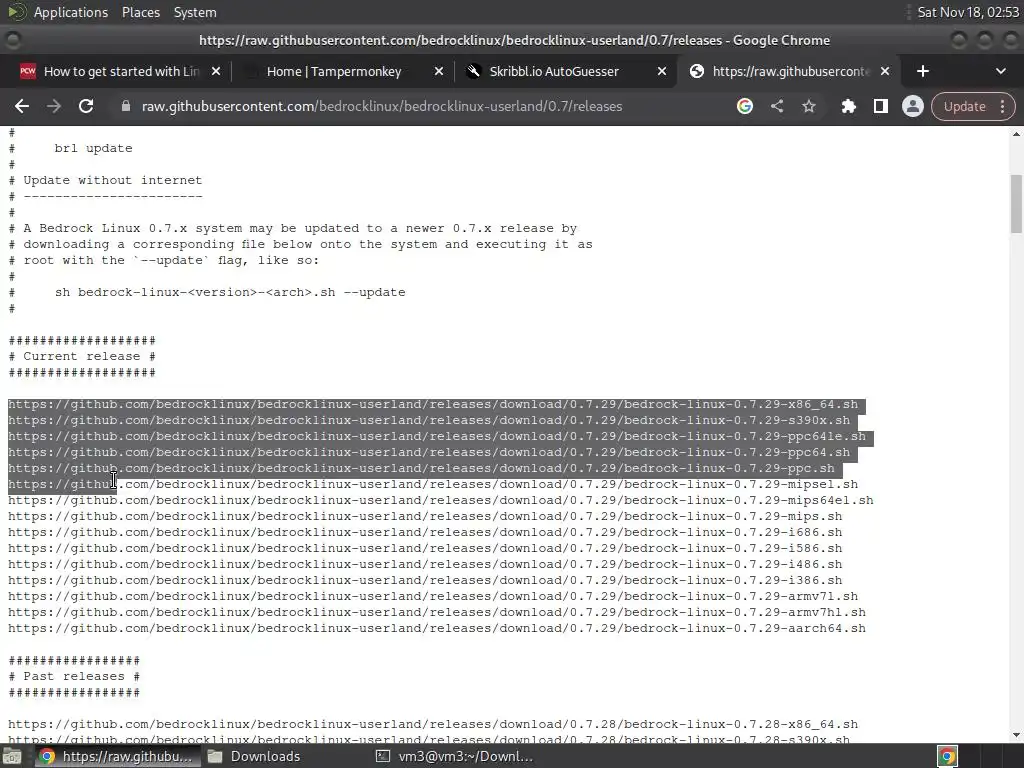Close the PCWorld Linux tab
Image resolution: width=1024 pixels, height=768 pixels.
(x=216, y=71)
